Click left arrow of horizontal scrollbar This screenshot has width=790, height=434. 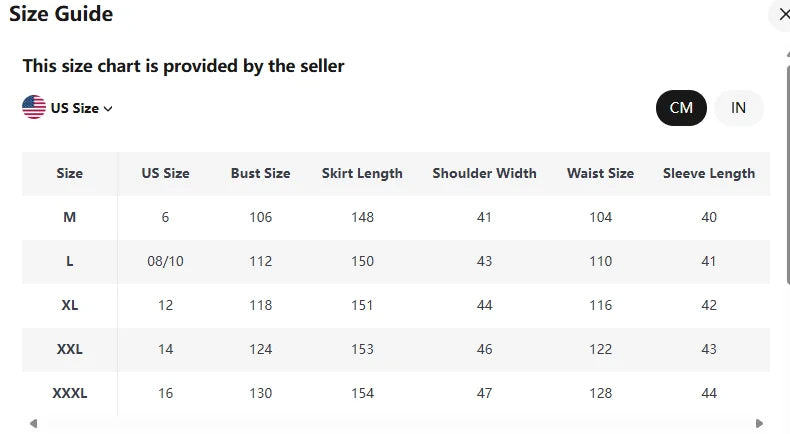click(32, 423)
